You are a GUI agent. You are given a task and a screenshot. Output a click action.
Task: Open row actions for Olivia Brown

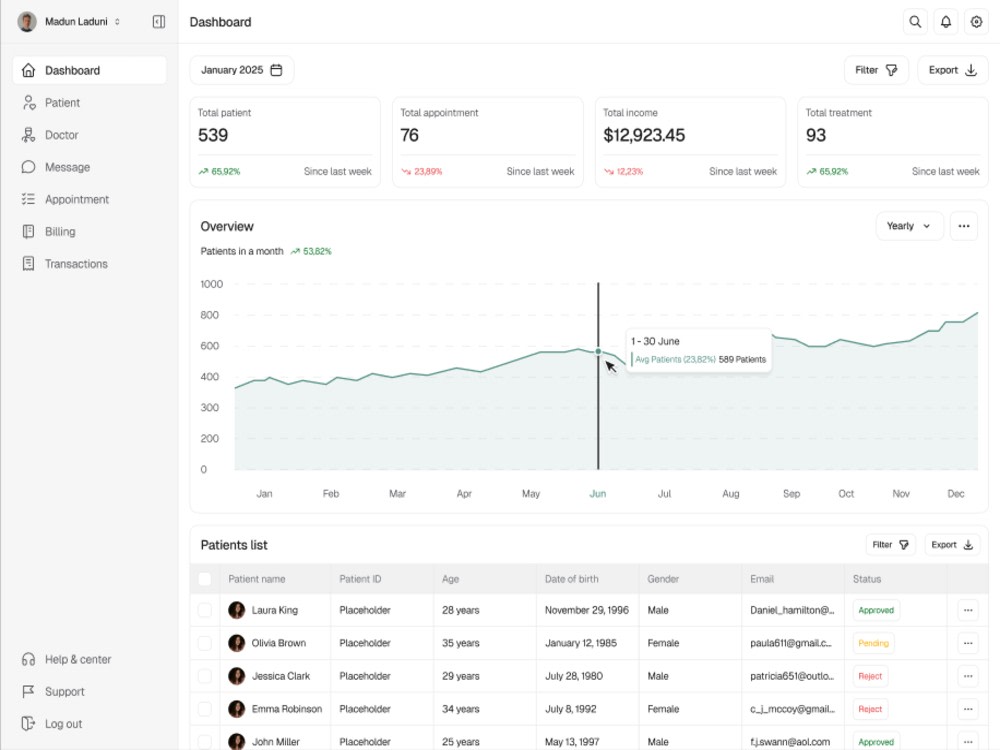pos(967,643)
